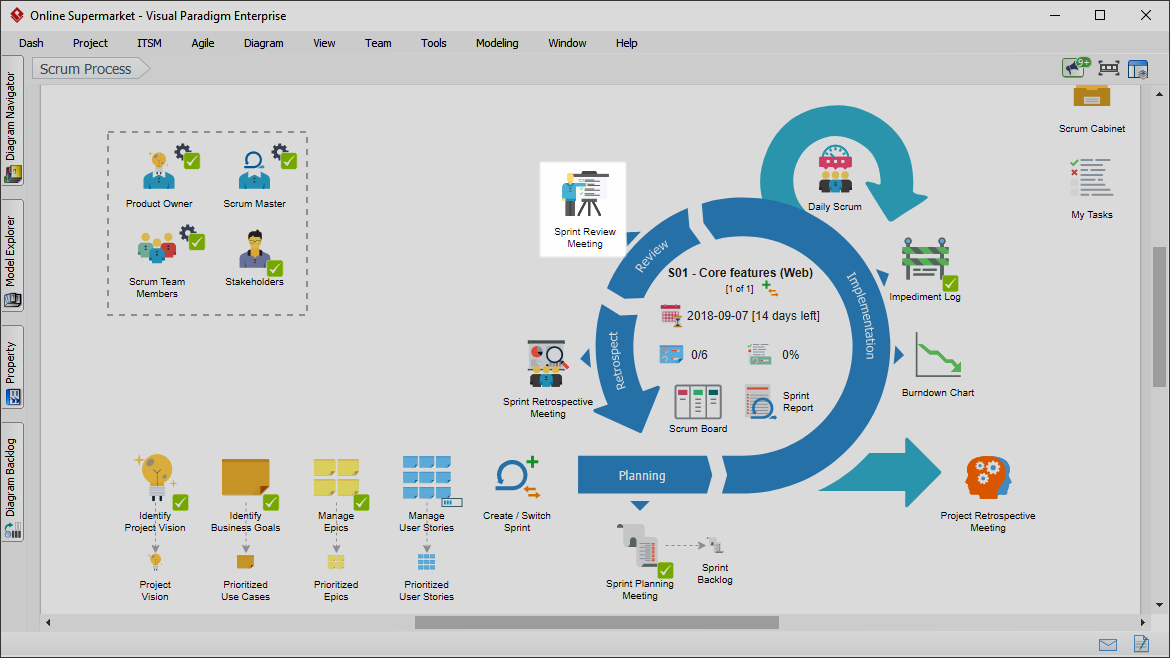1170x658 pixels.
Task: Open the Manage Epics icon
Action: pos(337,477)
